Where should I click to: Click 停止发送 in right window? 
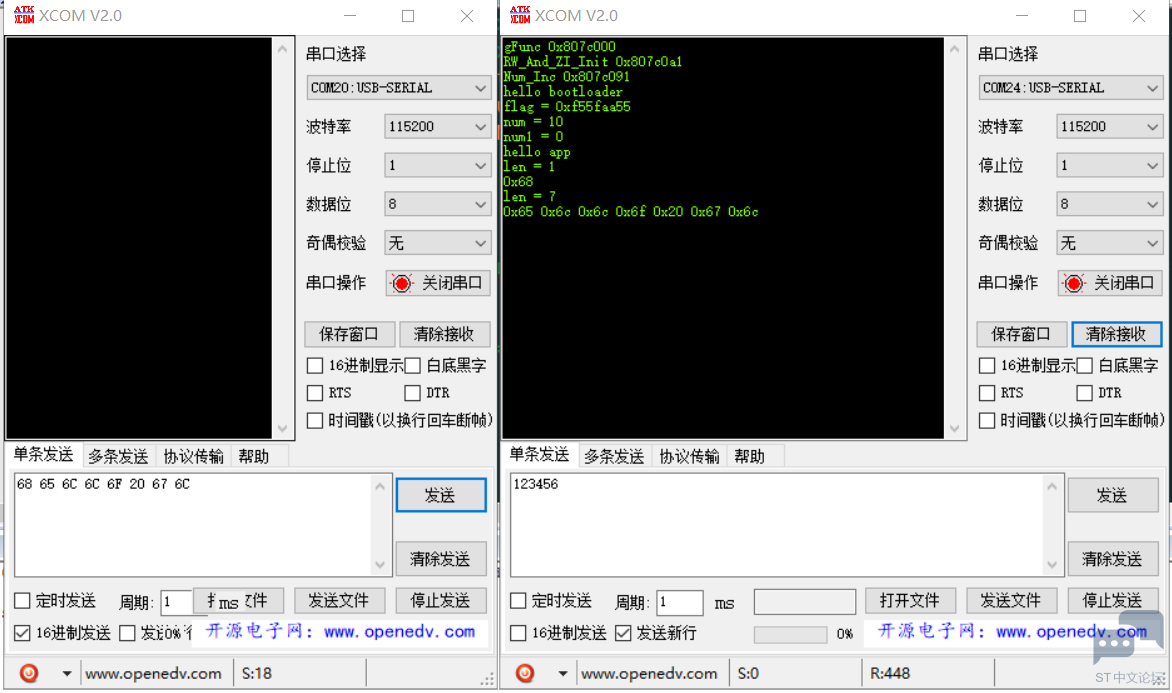1112,600
